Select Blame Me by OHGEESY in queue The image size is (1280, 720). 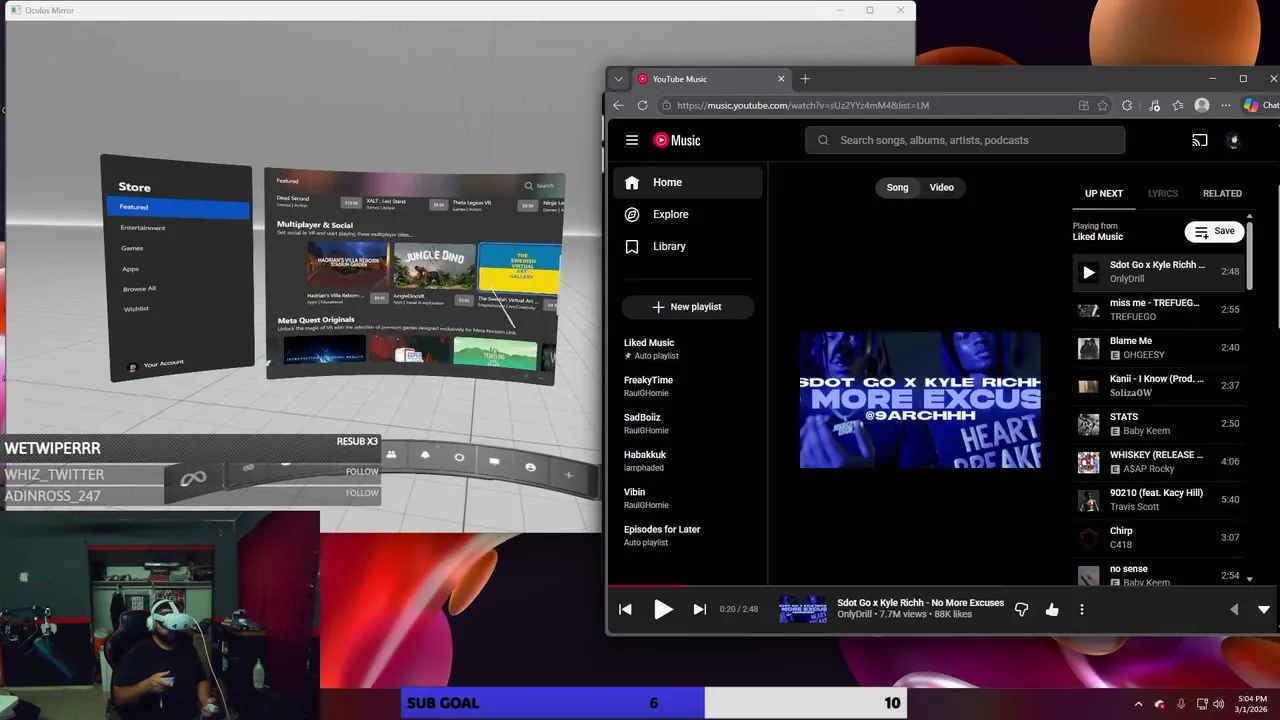[1158, 348]
